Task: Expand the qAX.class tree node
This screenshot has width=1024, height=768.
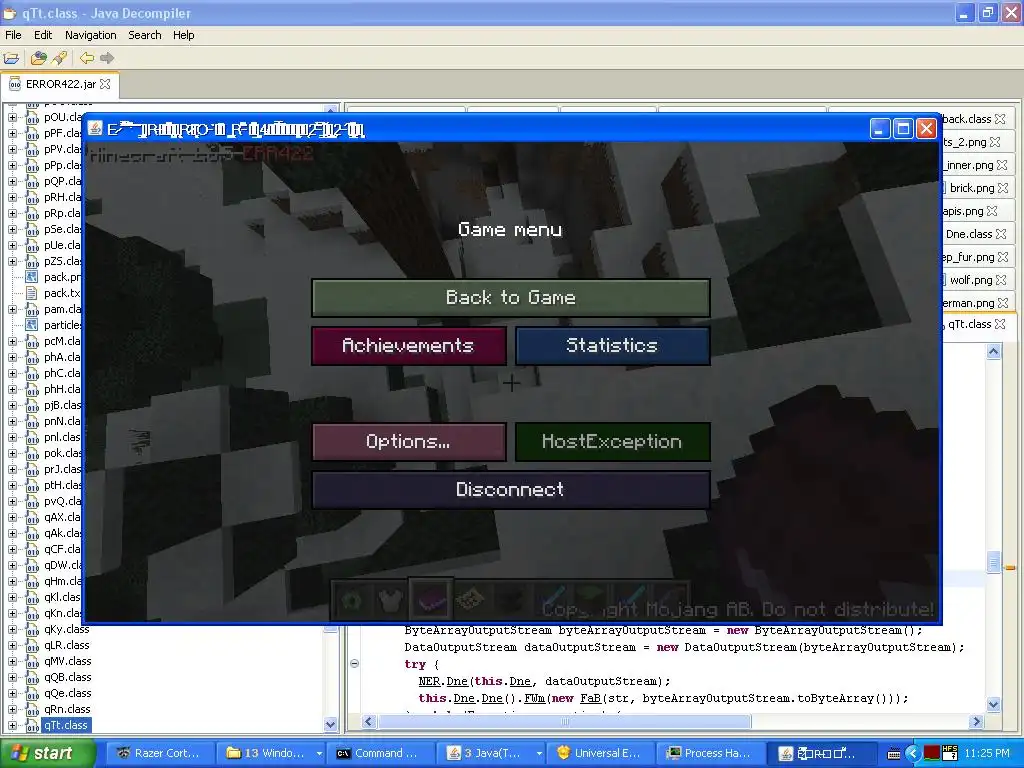Action: point(12,517)
